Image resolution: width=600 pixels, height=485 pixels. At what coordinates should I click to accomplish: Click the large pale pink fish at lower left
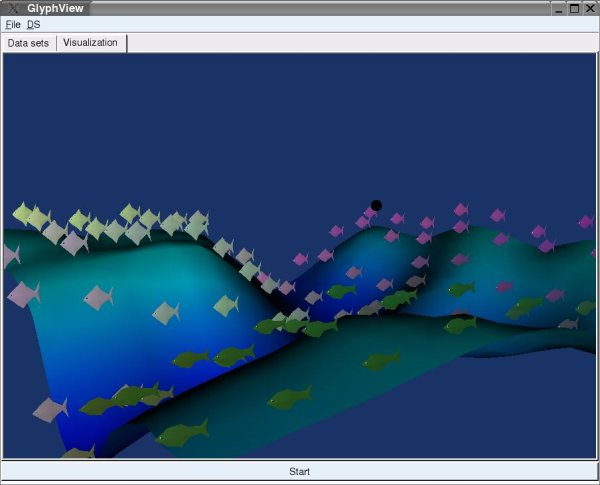[49, 409]
